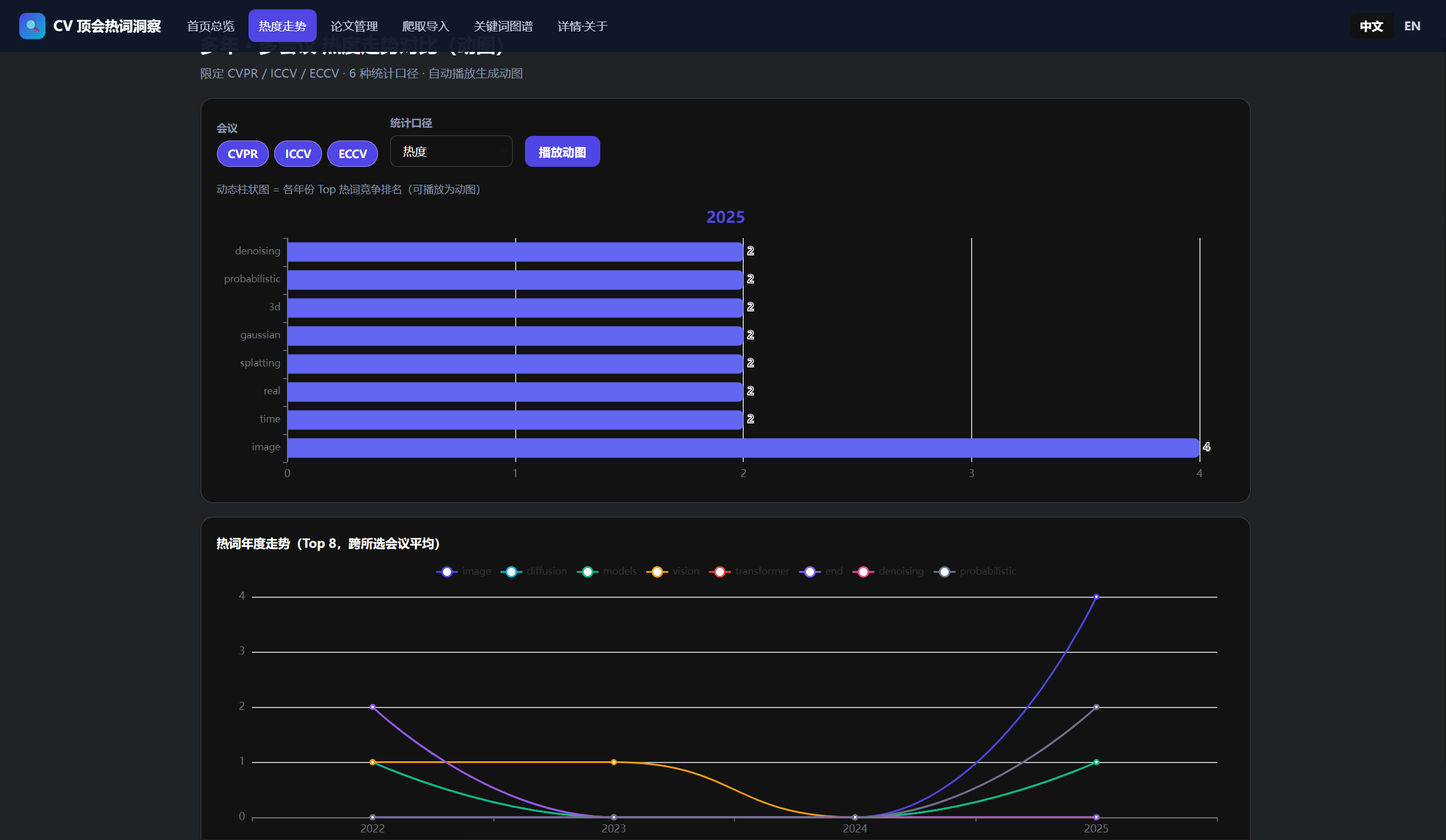
Task: Toggle models series legend marker
Action: 587,572
